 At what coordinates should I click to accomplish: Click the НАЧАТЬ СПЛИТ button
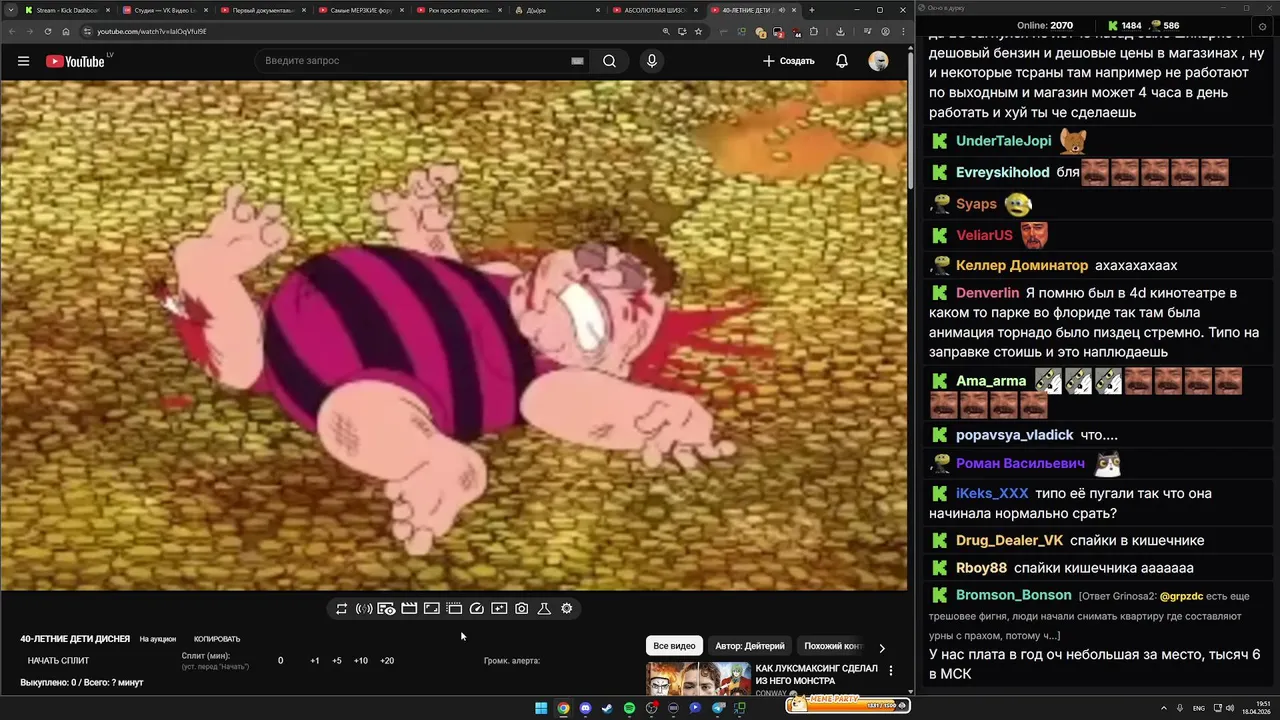pyautogui.click(x=58, y=661)
